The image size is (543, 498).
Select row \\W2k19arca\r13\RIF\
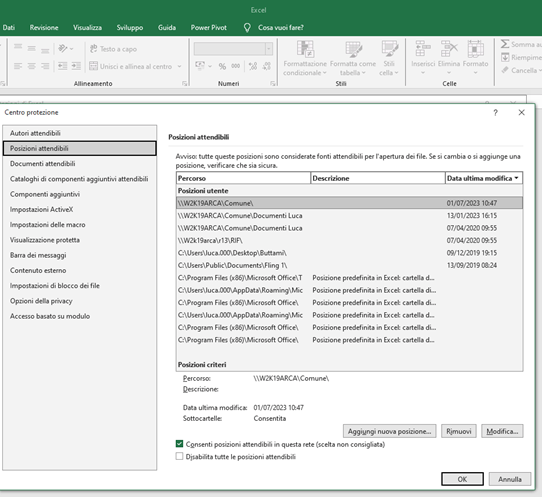pyautogui.click(x=349, y=240)
